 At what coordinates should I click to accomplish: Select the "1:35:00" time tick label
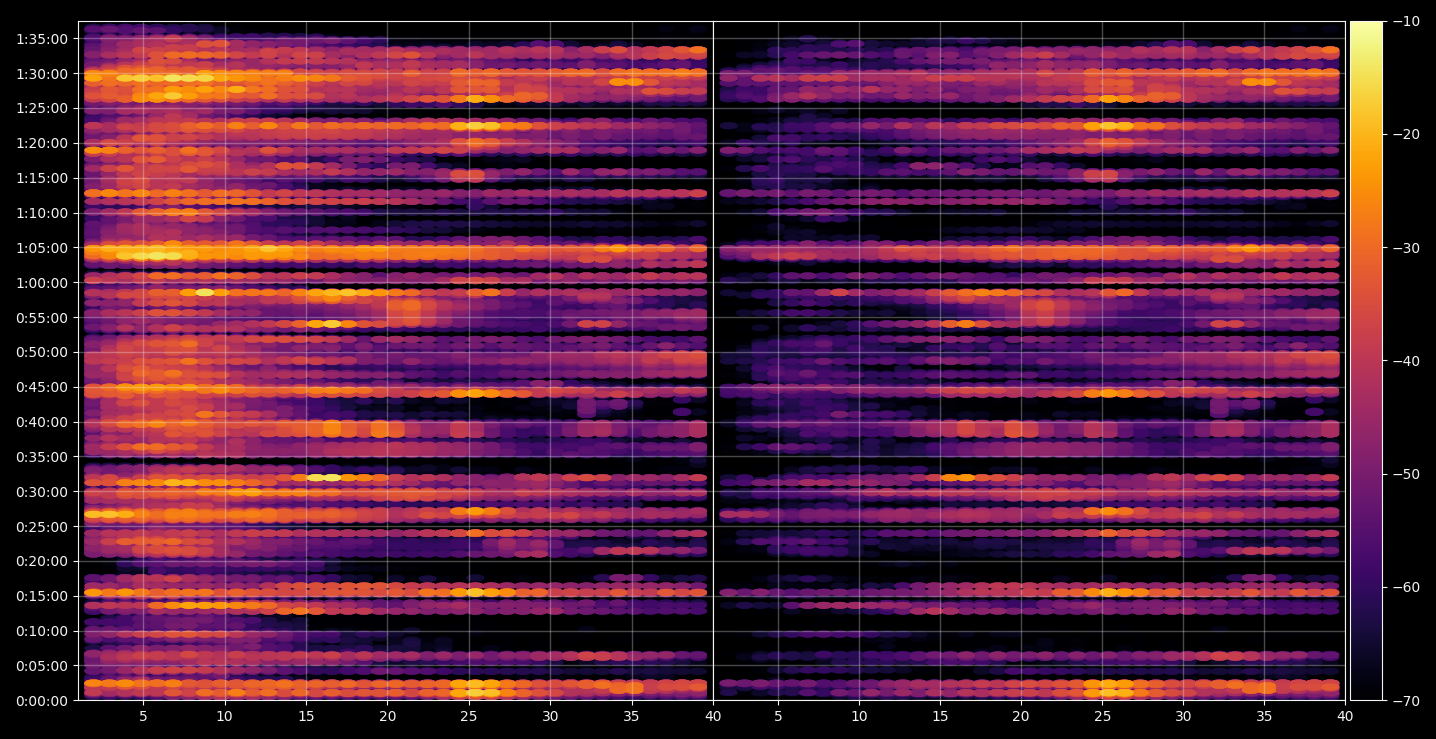tap(43, 39)
